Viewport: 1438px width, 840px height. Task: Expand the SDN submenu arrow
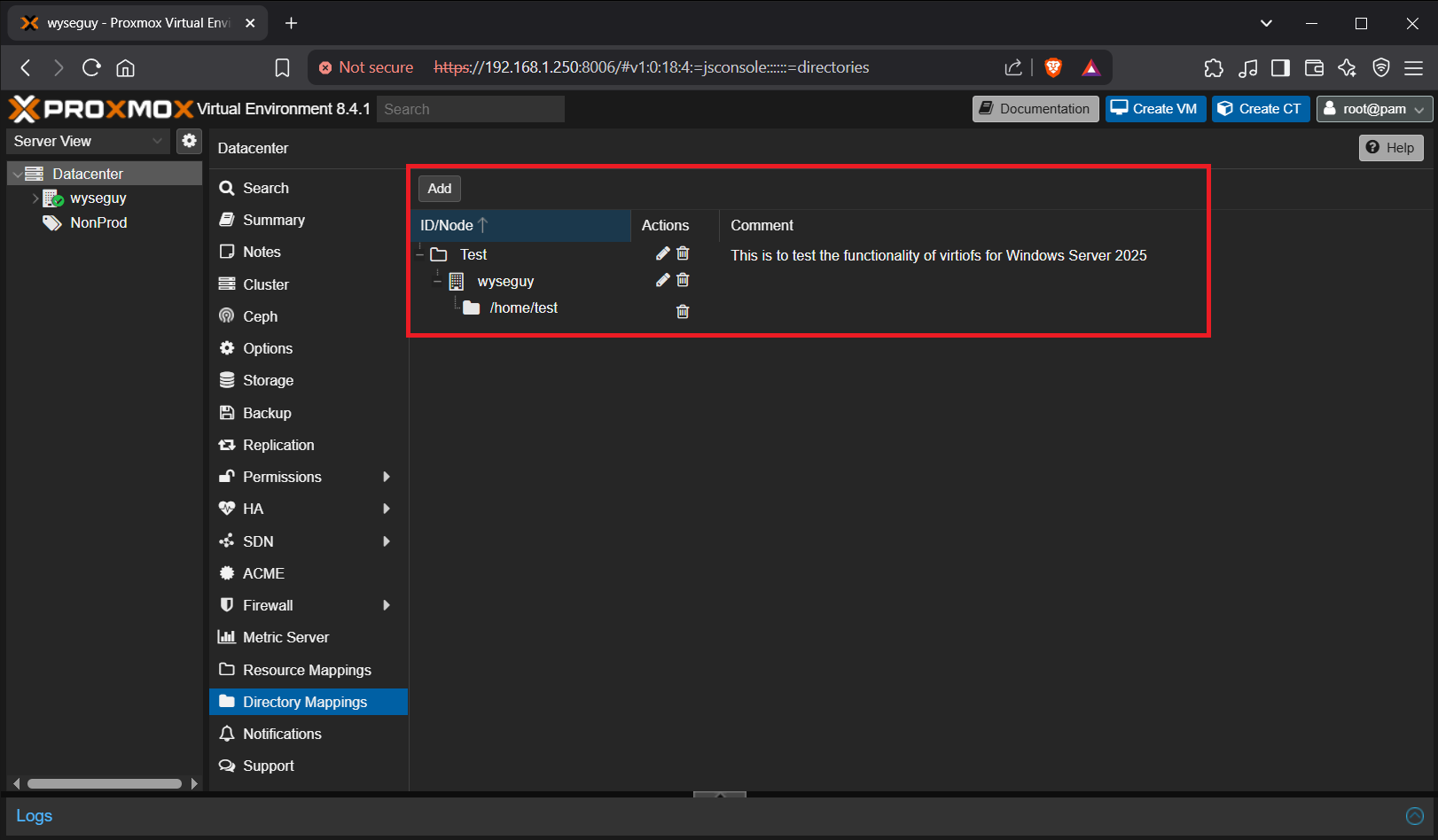(387, 541)
